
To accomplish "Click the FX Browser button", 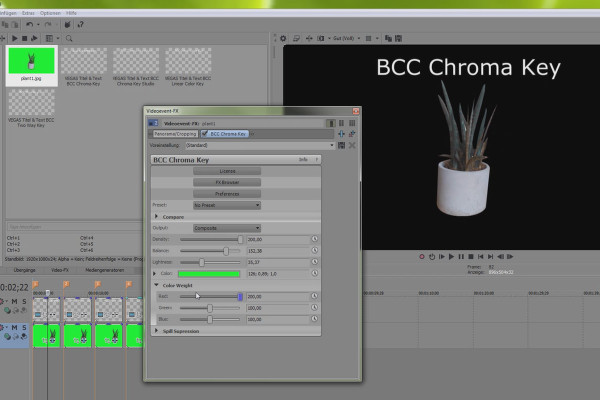I will 227,183.
